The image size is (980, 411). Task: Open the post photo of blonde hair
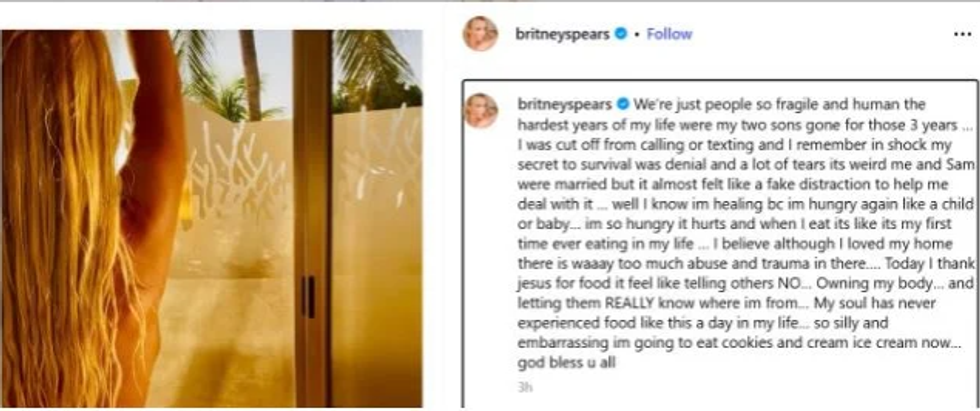(211, 219)
